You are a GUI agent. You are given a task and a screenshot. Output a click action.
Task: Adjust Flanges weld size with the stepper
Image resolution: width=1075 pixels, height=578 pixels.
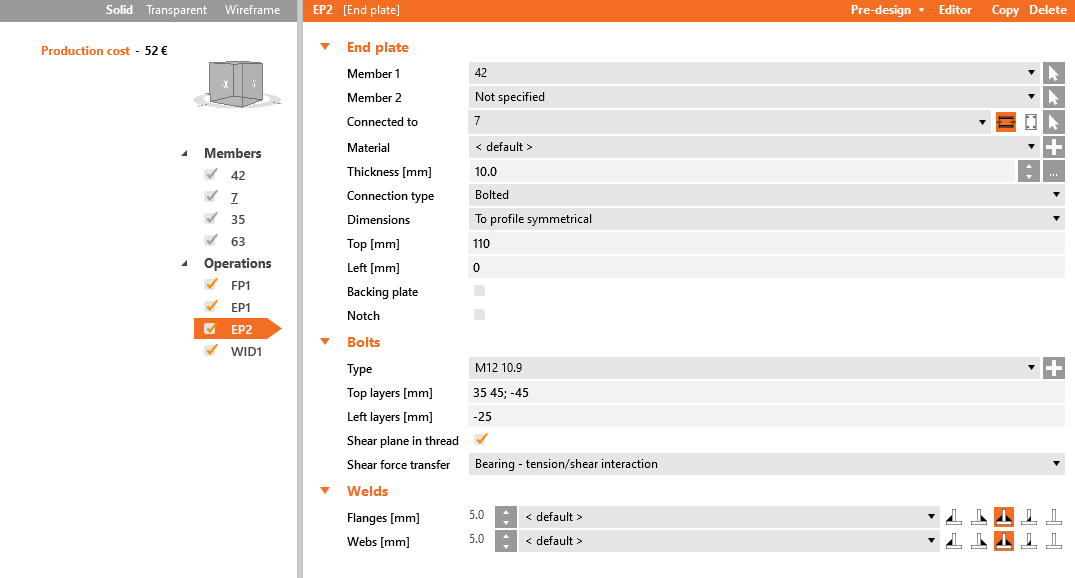(505, 517)
